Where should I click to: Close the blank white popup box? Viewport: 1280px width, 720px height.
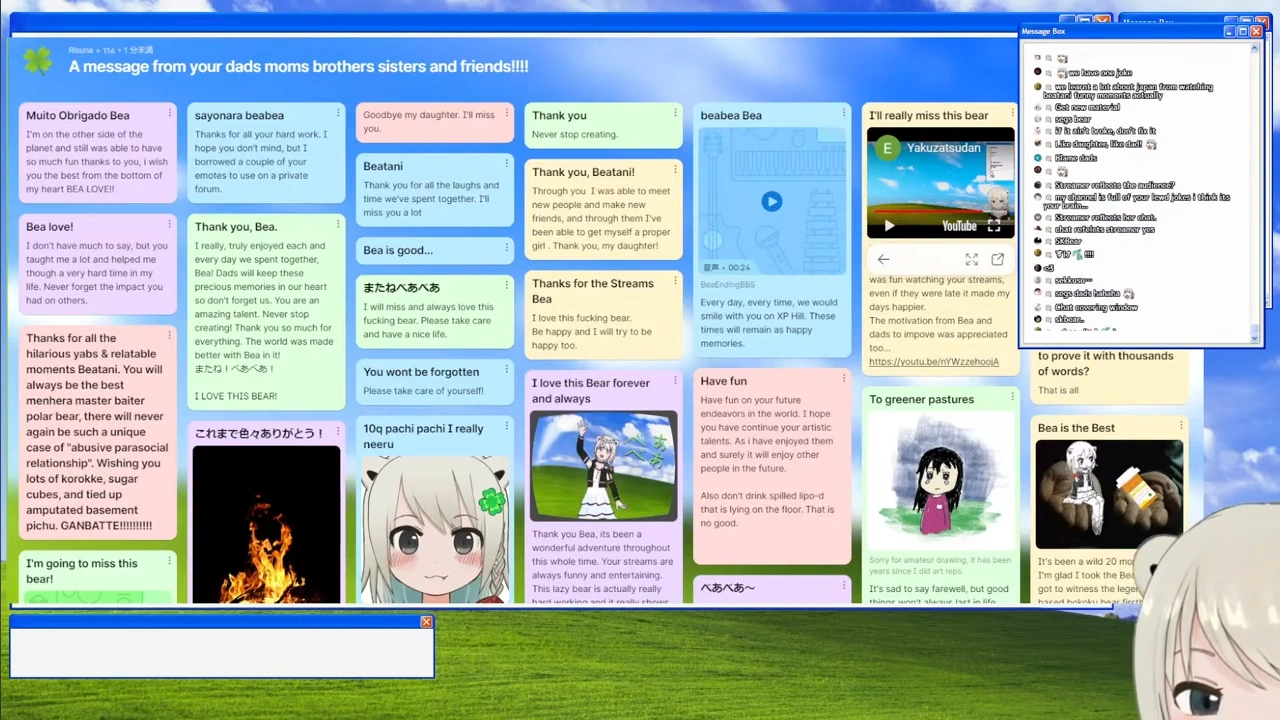[426, 623]
